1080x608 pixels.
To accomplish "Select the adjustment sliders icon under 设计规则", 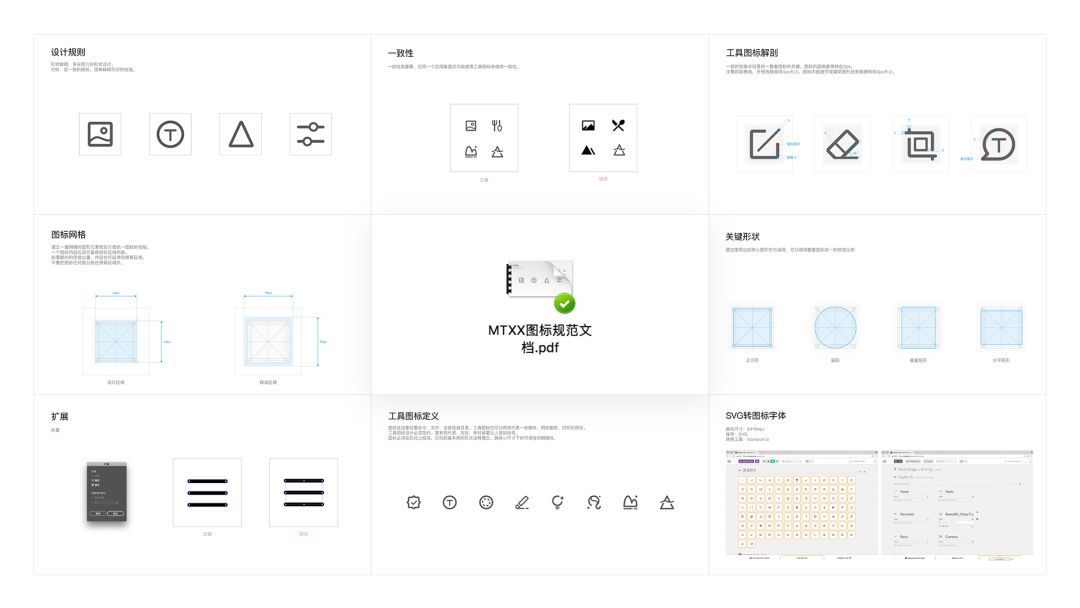I will pos(311,134).
